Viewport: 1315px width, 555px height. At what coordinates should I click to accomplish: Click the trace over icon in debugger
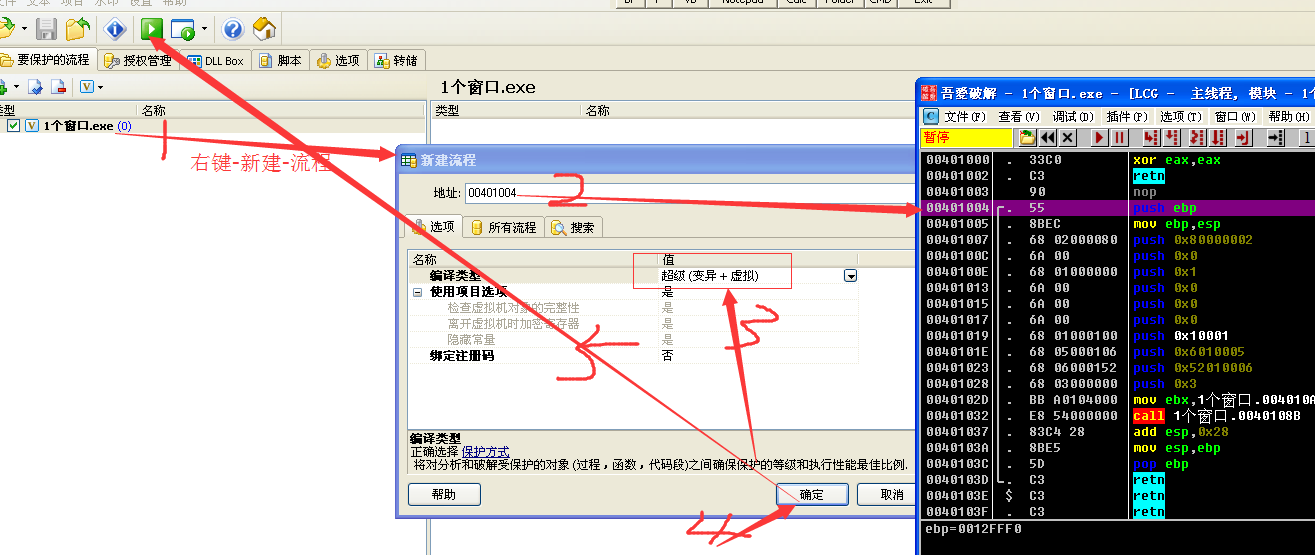point(1217,137)
